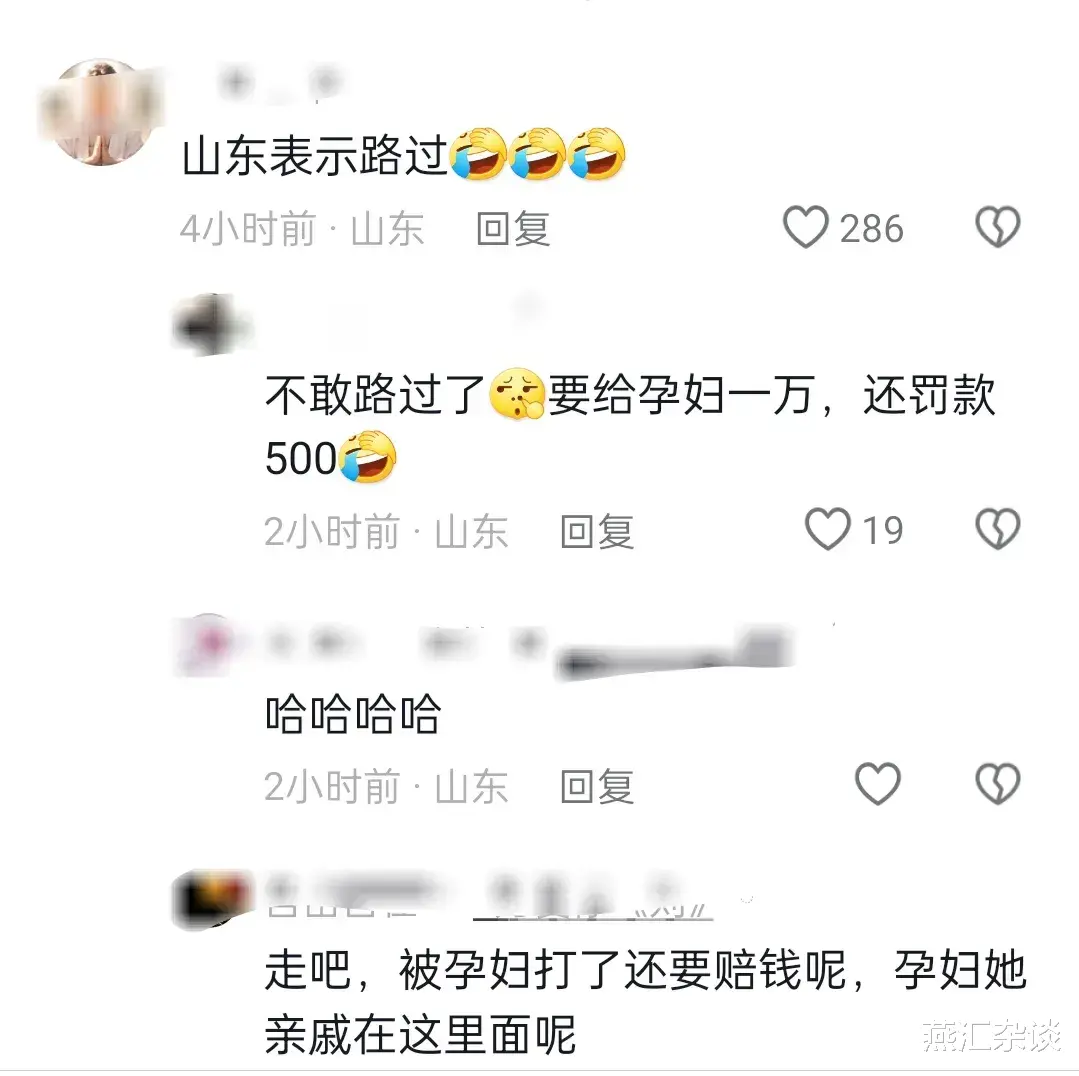Open avatar of '不敢路过了' commenter

(211, 325)
